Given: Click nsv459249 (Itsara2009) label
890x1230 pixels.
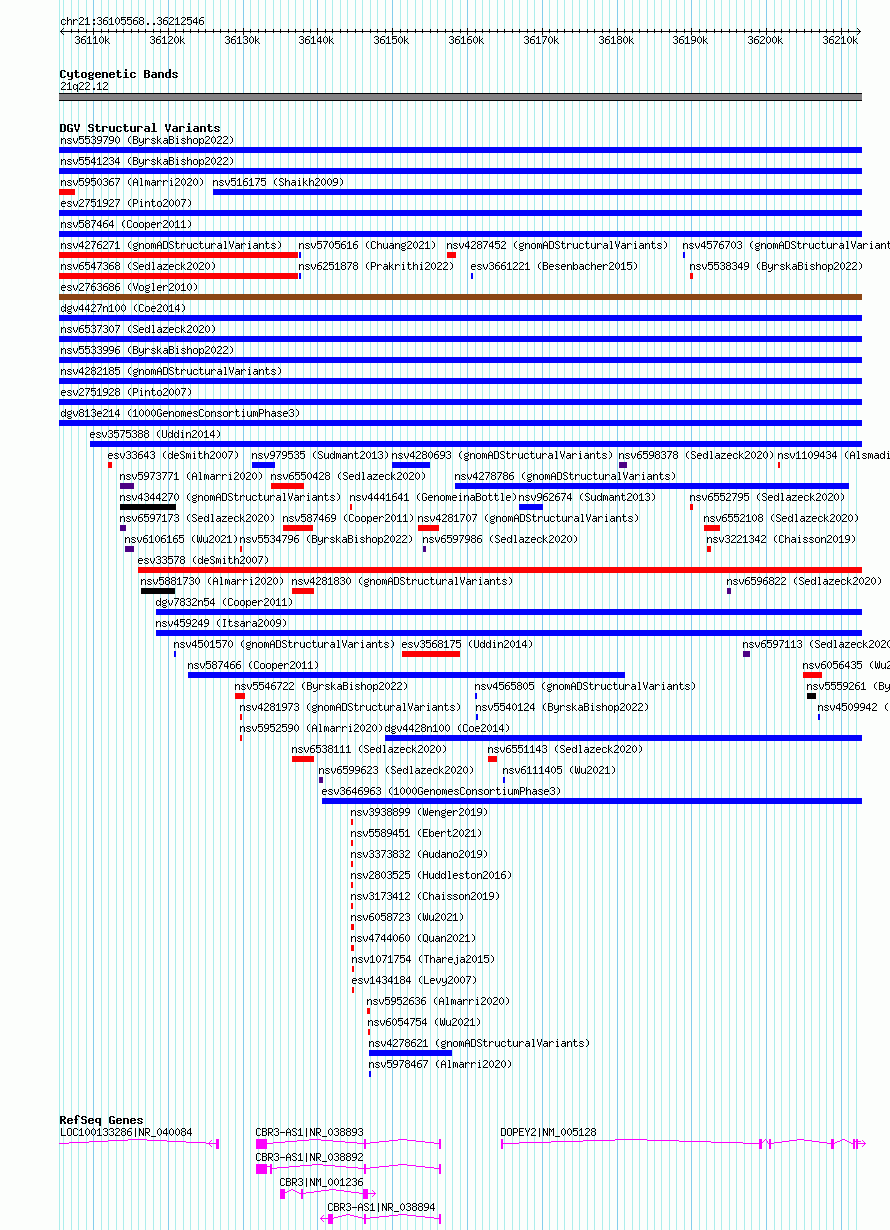Looking at the screenshot, I should 222,623.
